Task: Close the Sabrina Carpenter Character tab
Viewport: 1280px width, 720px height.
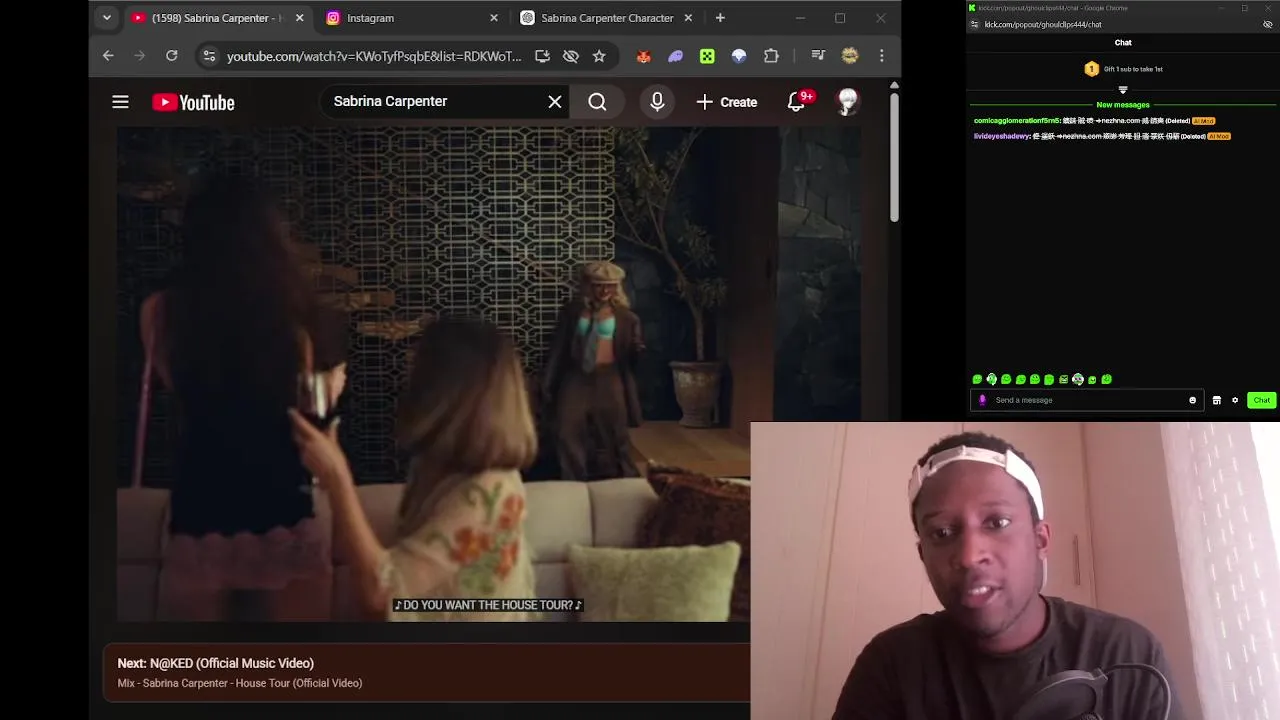Action: pyautogui.click(x=688, y=18)
